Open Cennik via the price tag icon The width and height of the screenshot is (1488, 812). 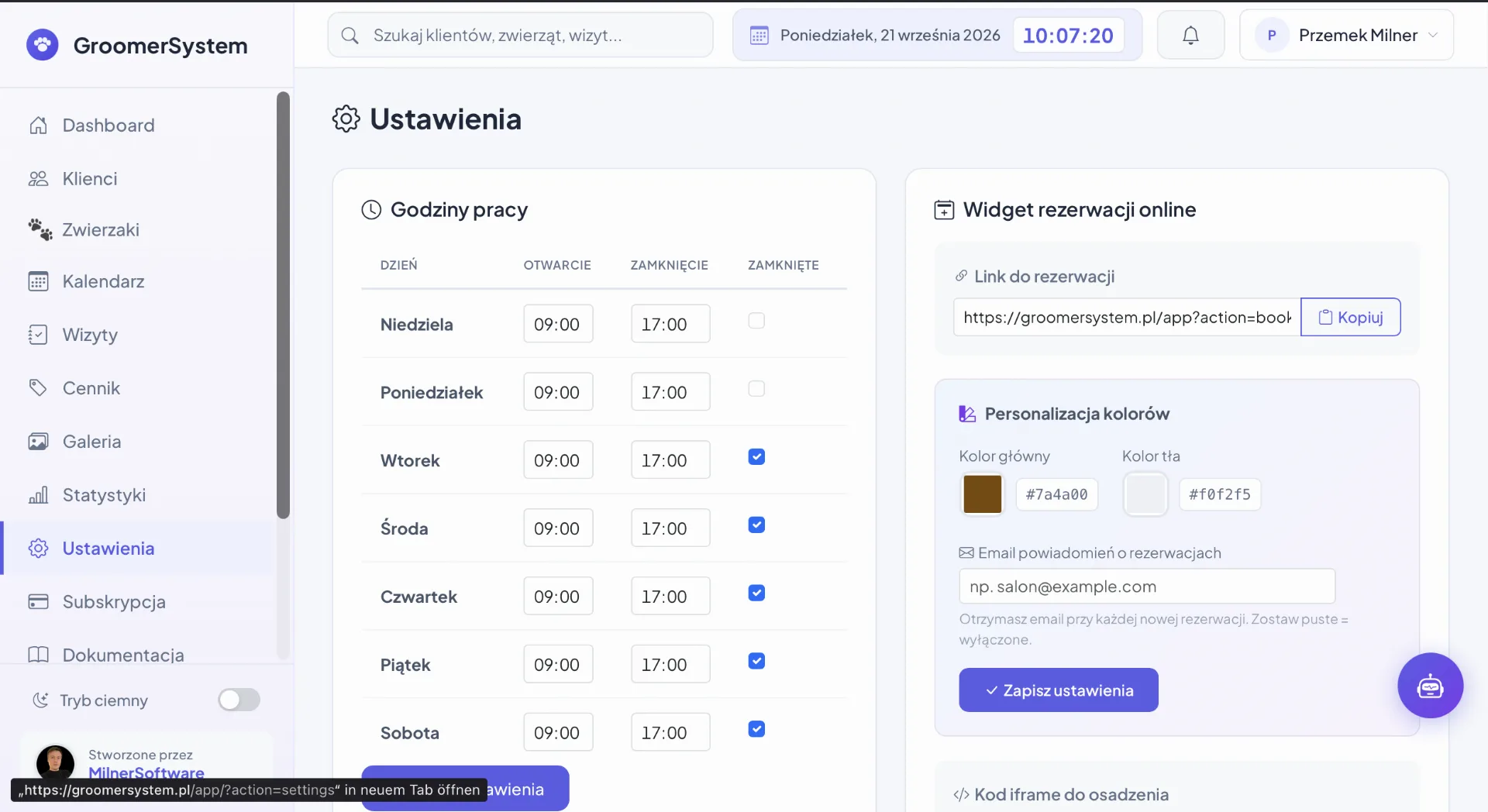tap(38, 387)
